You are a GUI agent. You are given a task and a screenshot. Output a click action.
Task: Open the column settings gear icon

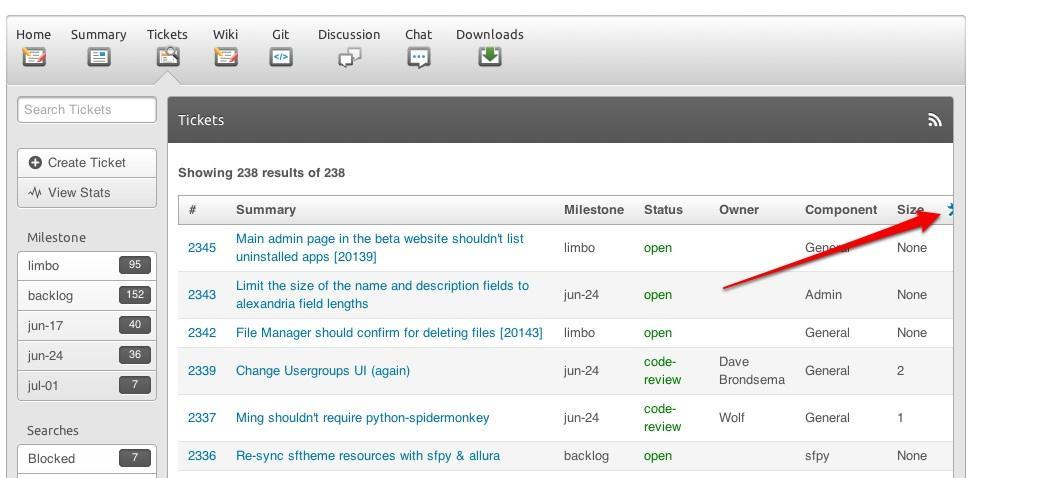(950, 210)
